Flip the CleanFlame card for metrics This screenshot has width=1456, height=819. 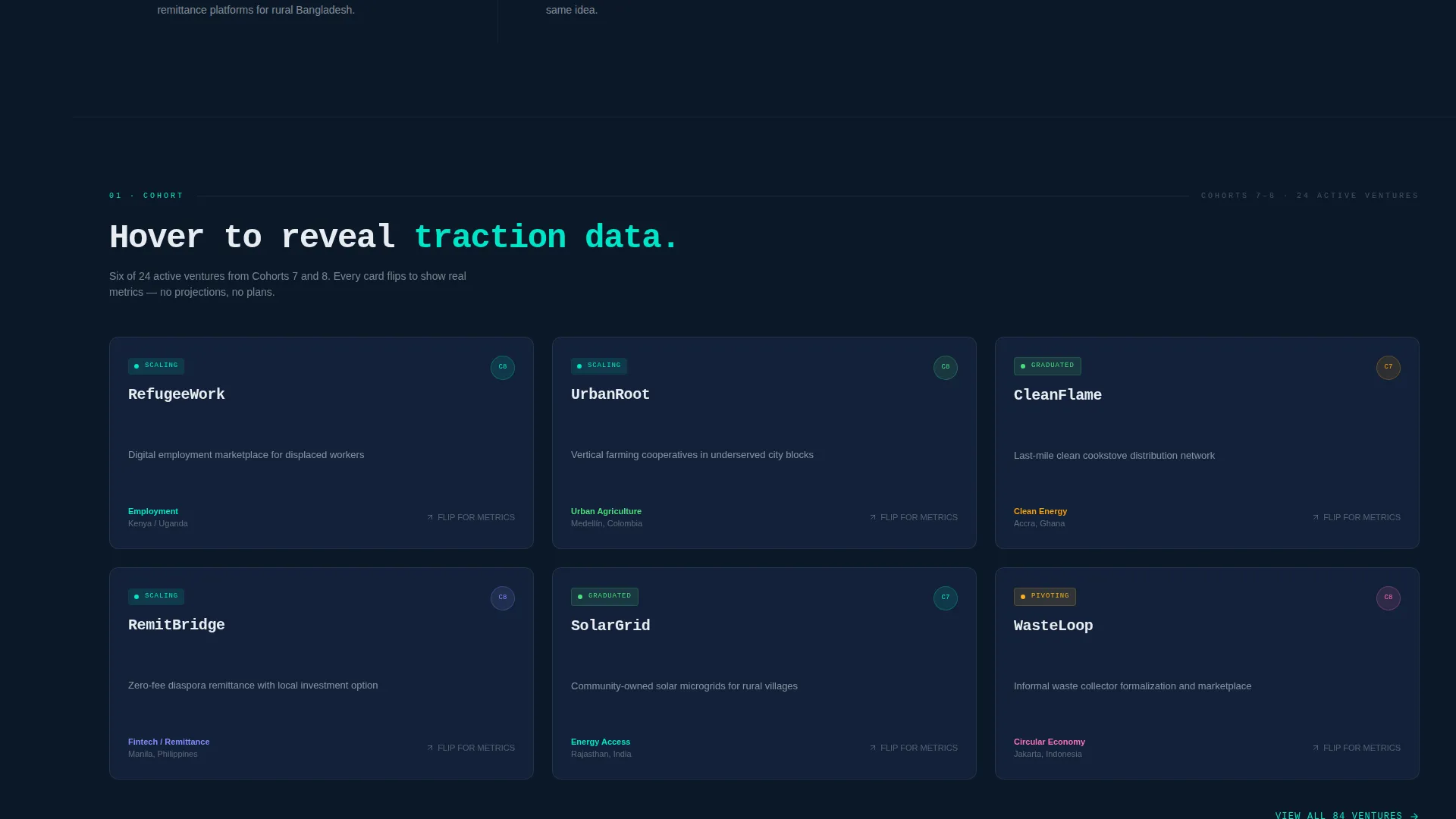click(x=1357, y=517)
